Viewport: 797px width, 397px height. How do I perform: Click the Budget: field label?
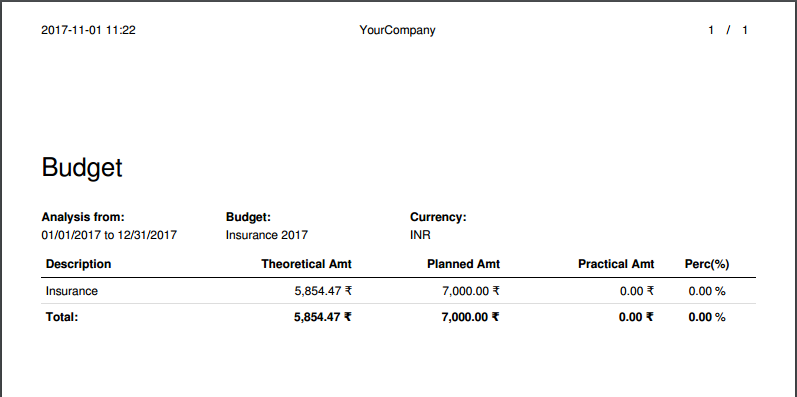[249, 217]
